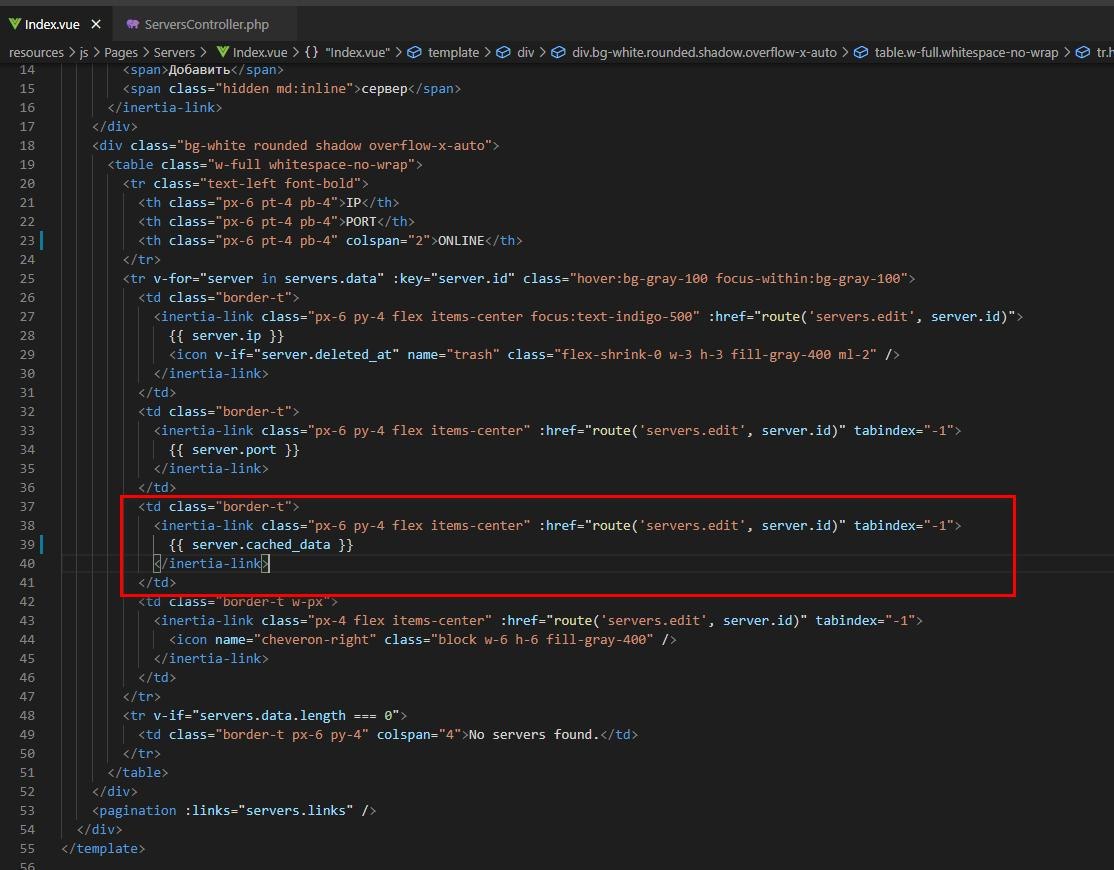Image resolution: width=1114 pixels, height=870 pixels.
Task: Click colspan="2" attribute on line 23
Action: tap(389, 241)
